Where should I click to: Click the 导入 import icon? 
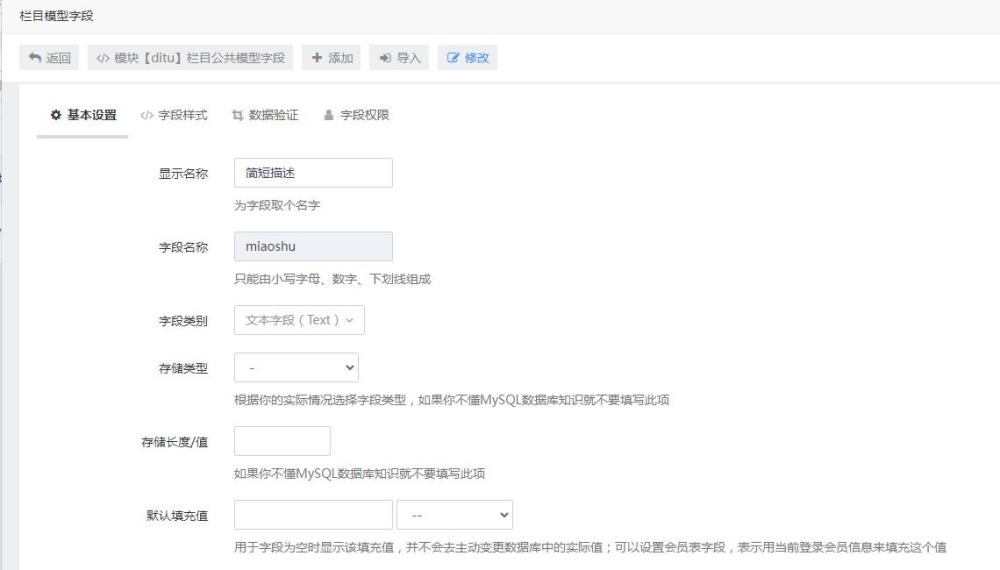tap(385, 58)
